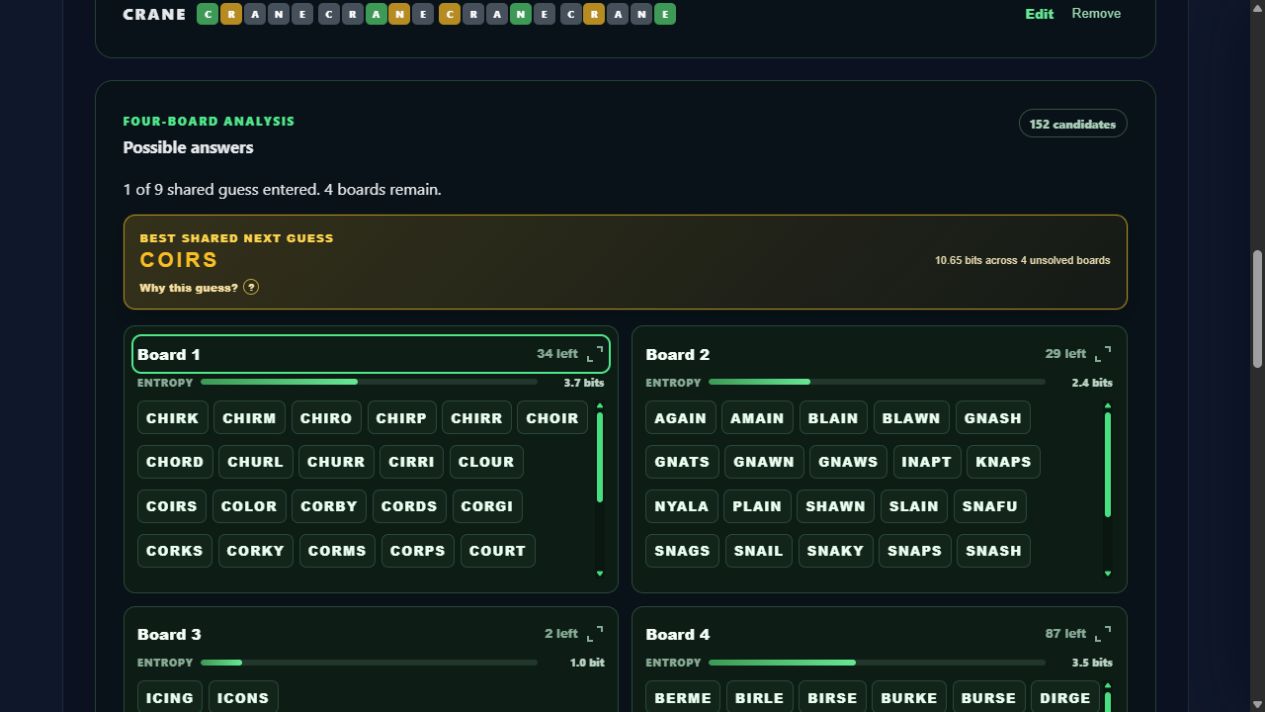Click the Board 1 entropy bar
The height and width of the screenshot is (712, 1265).
point(369,382)
